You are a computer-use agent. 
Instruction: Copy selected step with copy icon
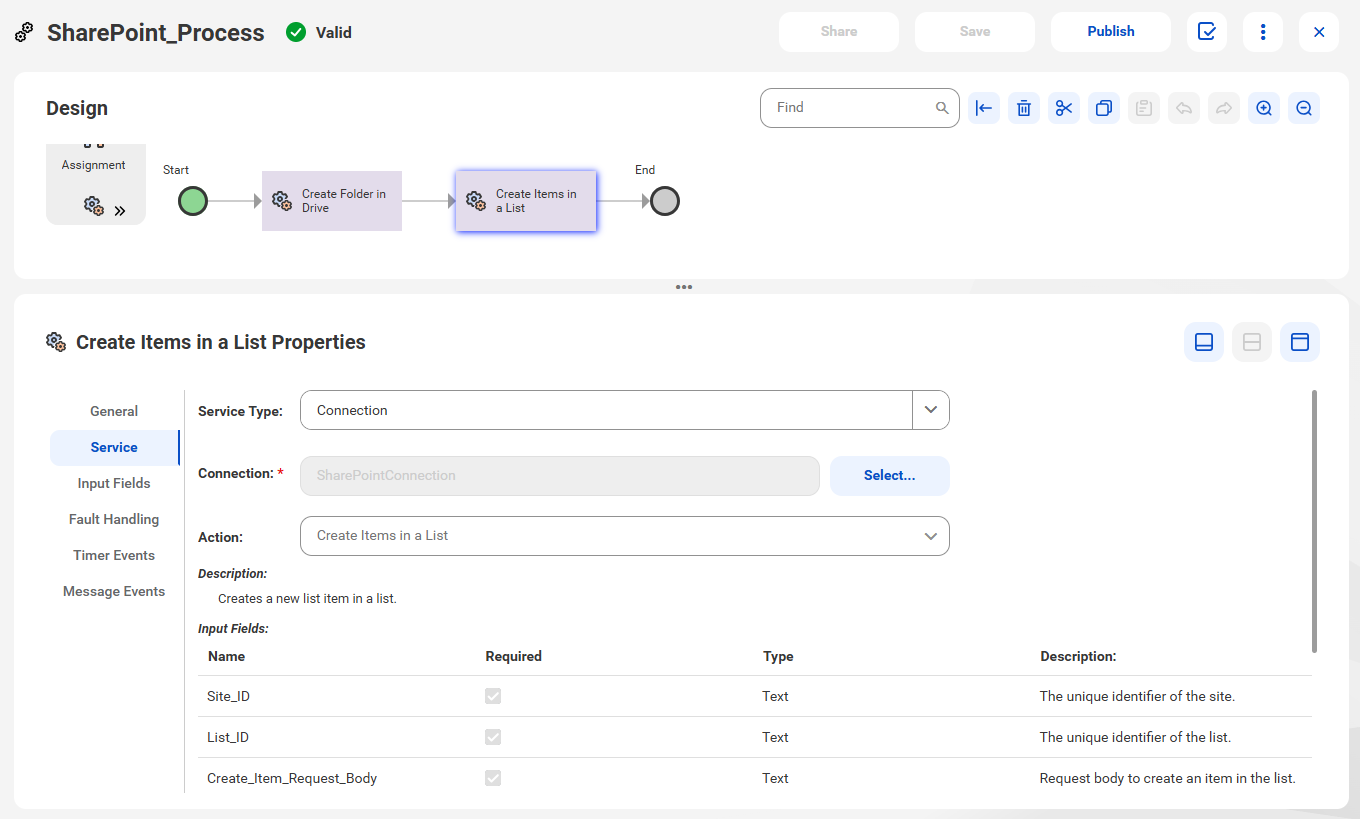point(1104,108)
